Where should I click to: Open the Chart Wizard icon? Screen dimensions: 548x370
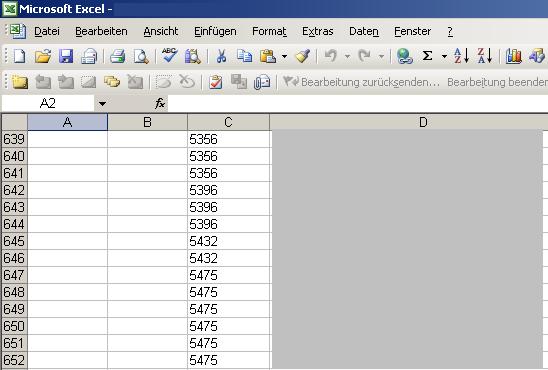[x=513, y=56]
